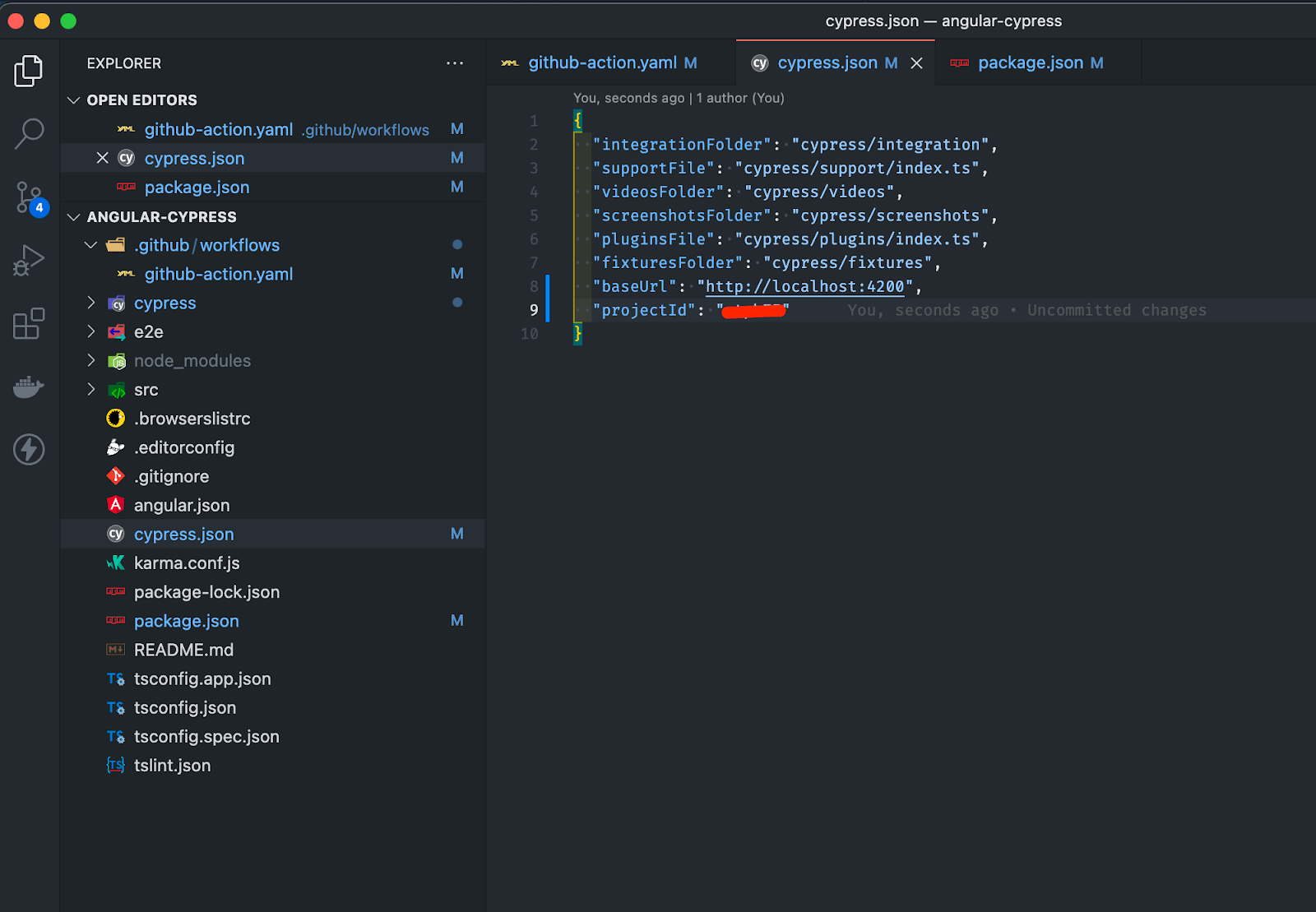1316x912 pixels.
Task: Open cypress.json in the file tree
Action: [272, 534]
